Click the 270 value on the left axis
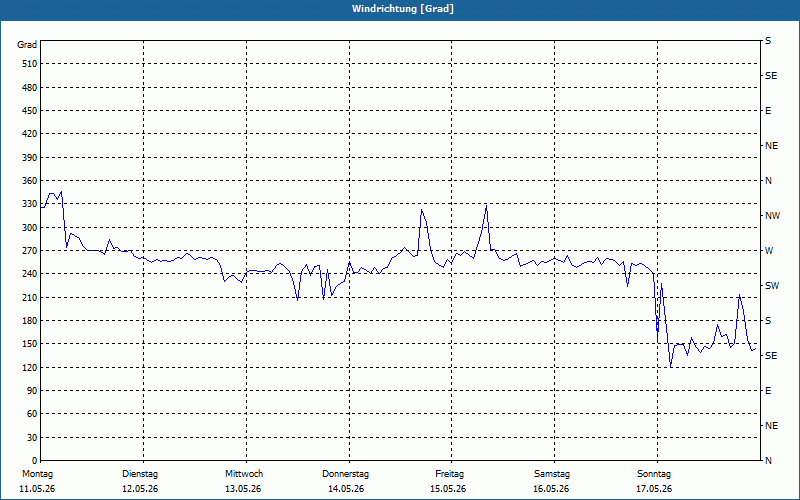The width and height of the screenshot is (800, 500). 30,251
